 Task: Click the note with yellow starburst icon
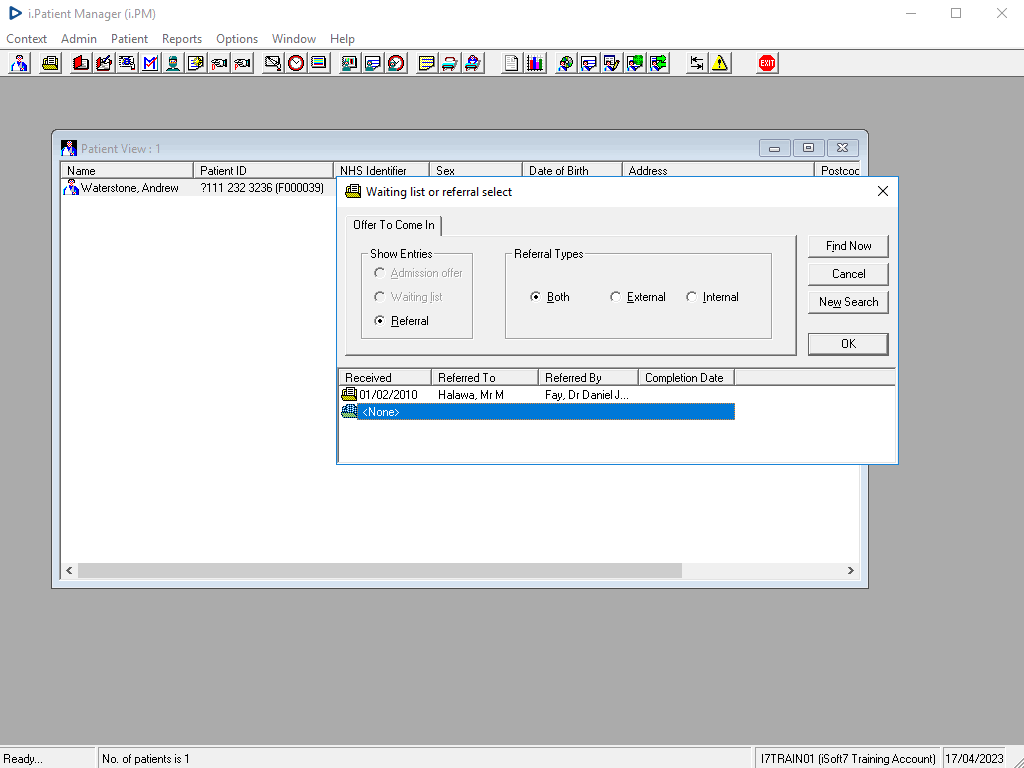(196, 63)
